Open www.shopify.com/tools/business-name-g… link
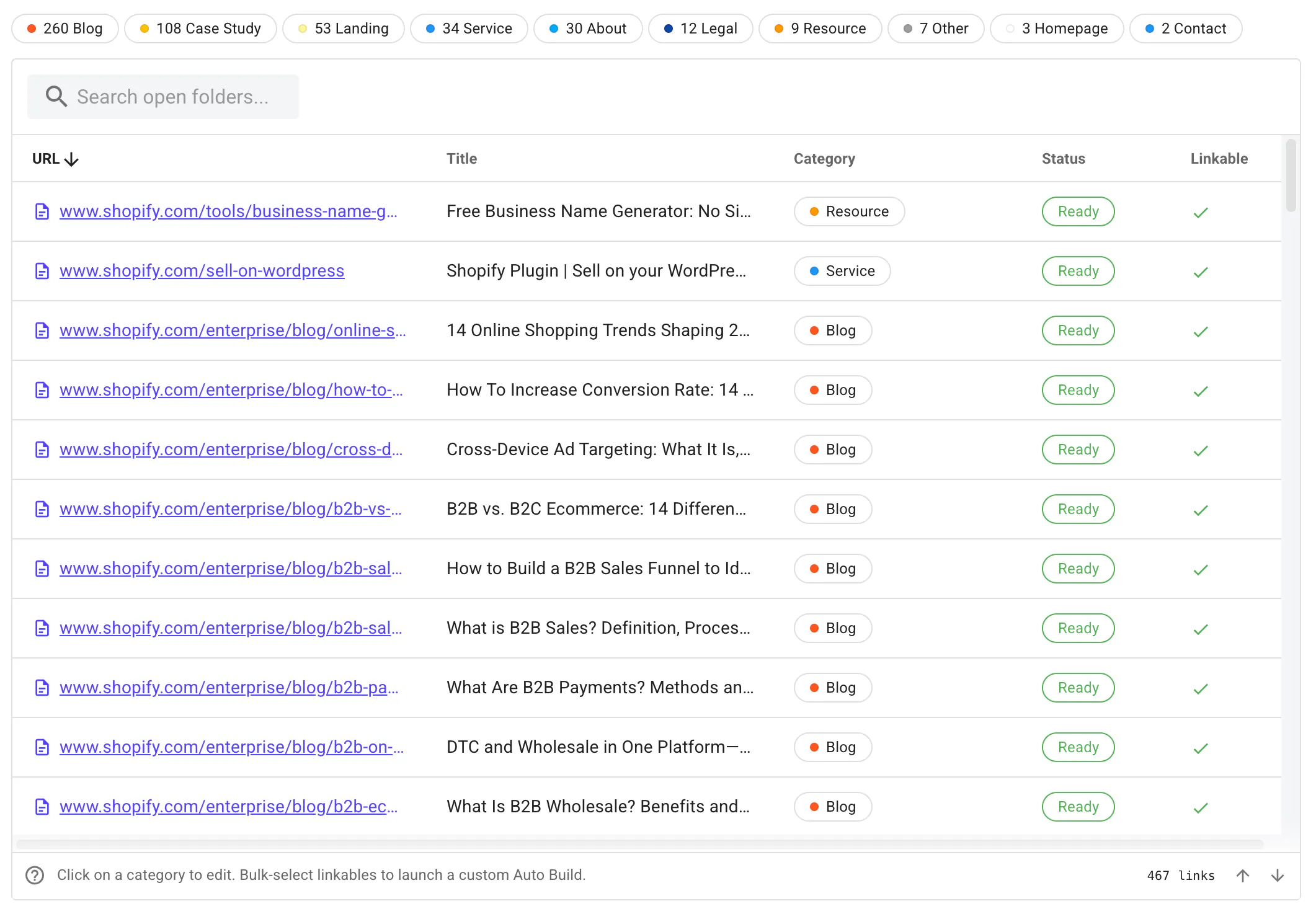The width and height of the screenshot is (1316, 914). [x=228, y=211]
